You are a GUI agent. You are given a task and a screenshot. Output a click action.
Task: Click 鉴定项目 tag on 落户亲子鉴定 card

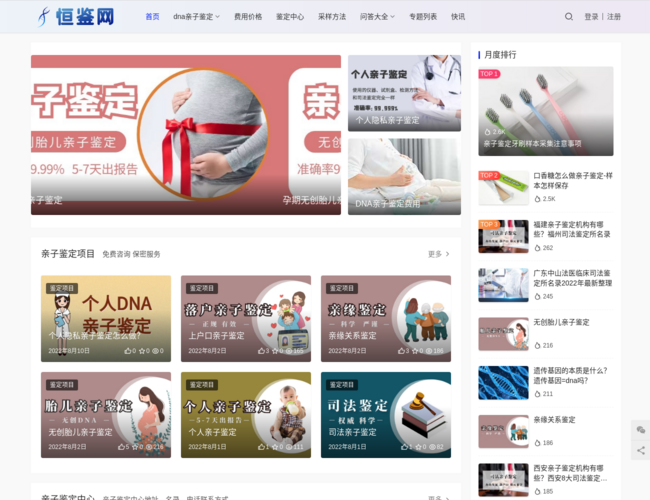click(x=202, y=288)
